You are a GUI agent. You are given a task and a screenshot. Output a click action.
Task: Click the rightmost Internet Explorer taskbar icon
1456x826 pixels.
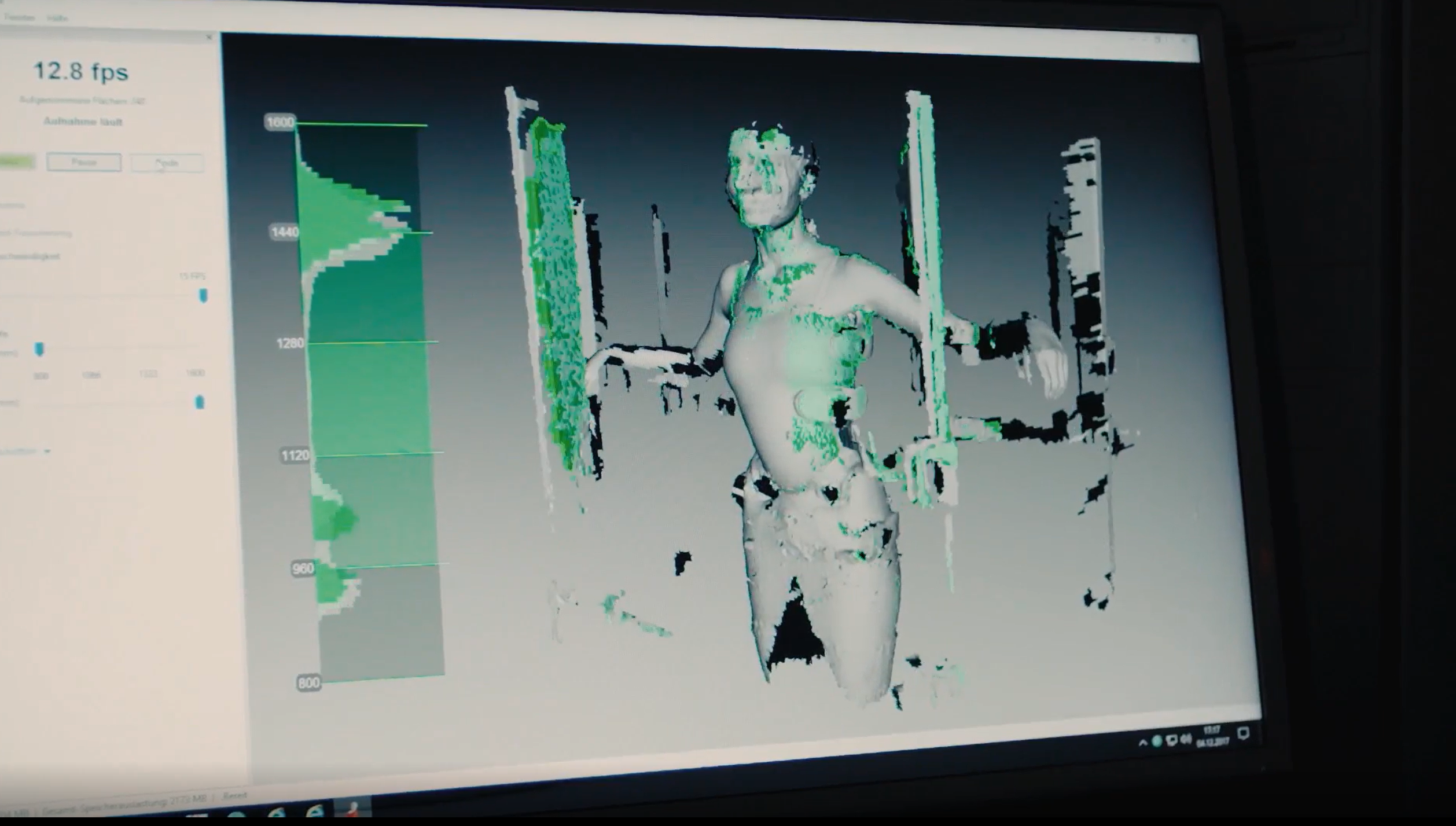coord(314,812)
